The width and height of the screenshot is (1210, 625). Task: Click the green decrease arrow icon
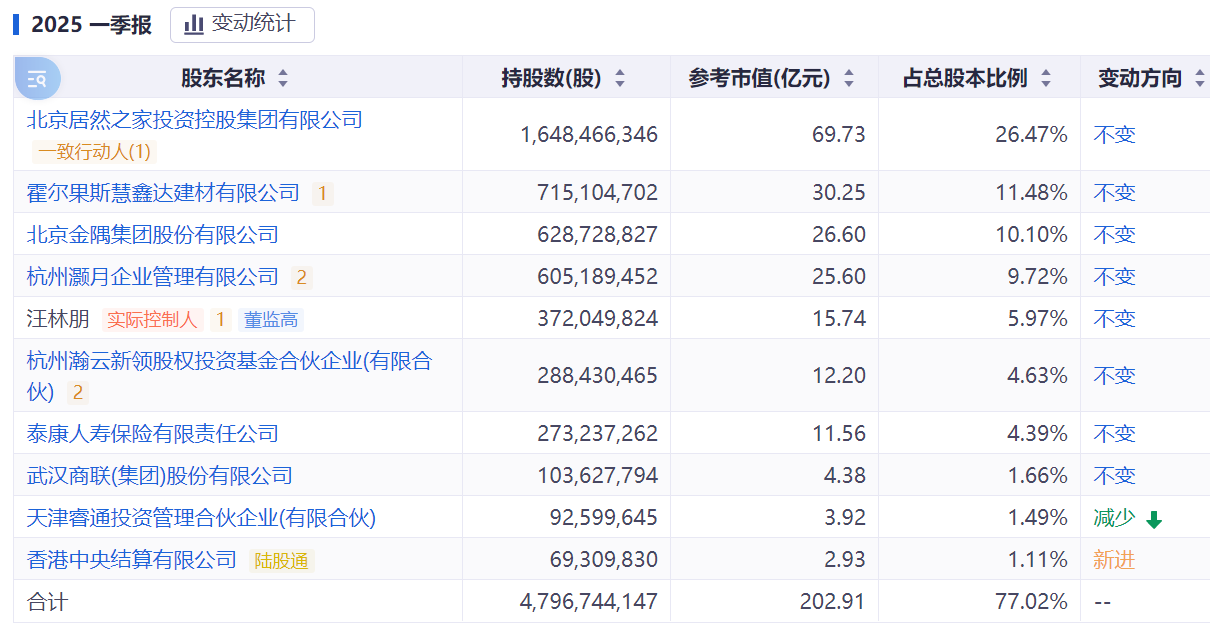pyautogui.click(x=1154, y=520)
